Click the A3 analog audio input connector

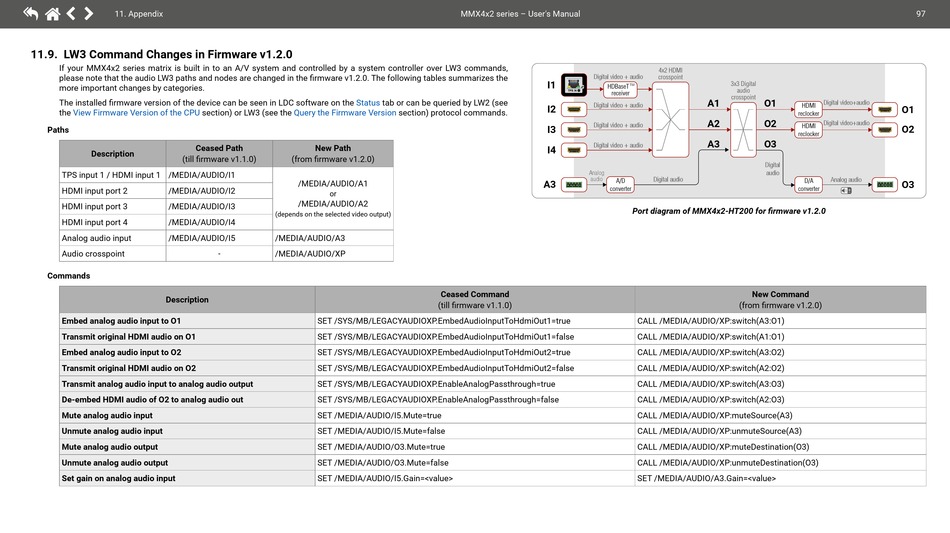pos(574,185)
